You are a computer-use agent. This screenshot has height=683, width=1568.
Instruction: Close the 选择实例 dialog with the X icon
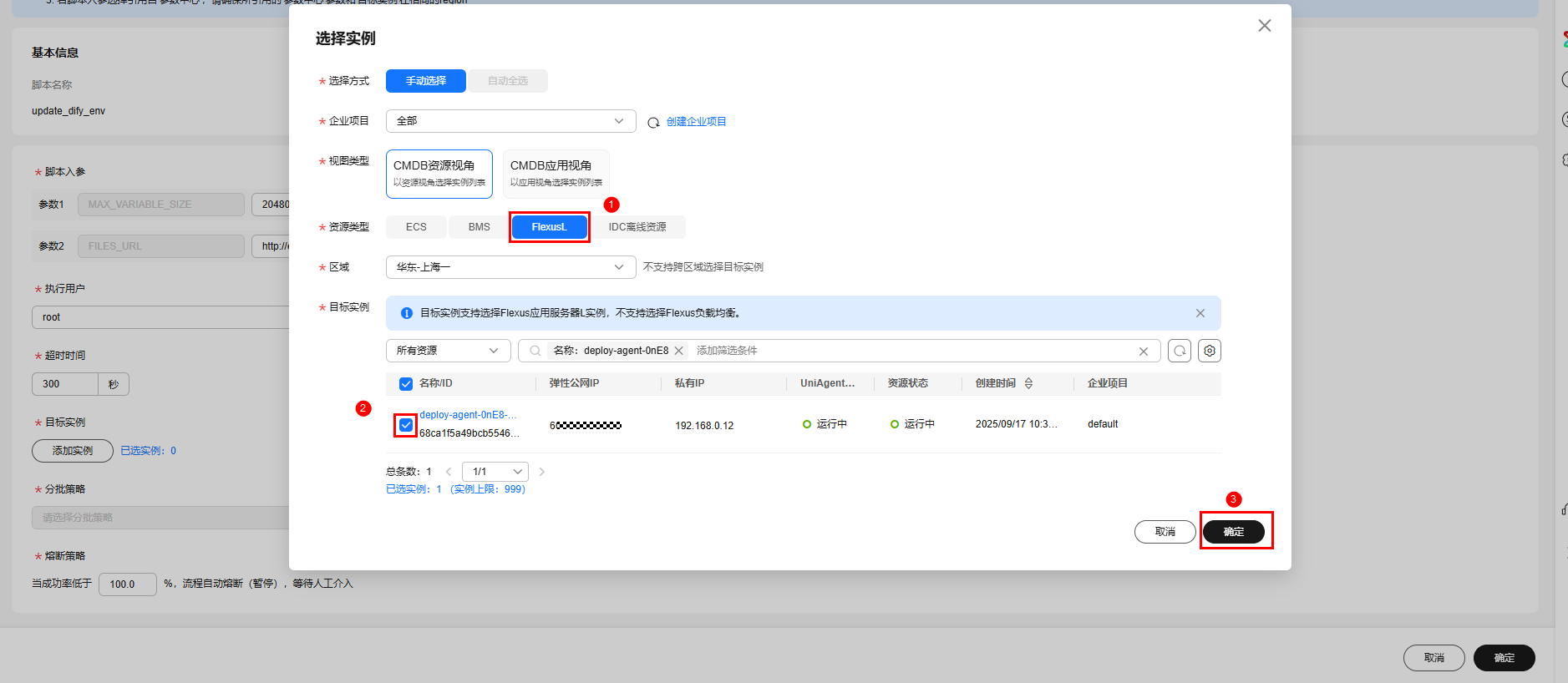click(1265, 26)
